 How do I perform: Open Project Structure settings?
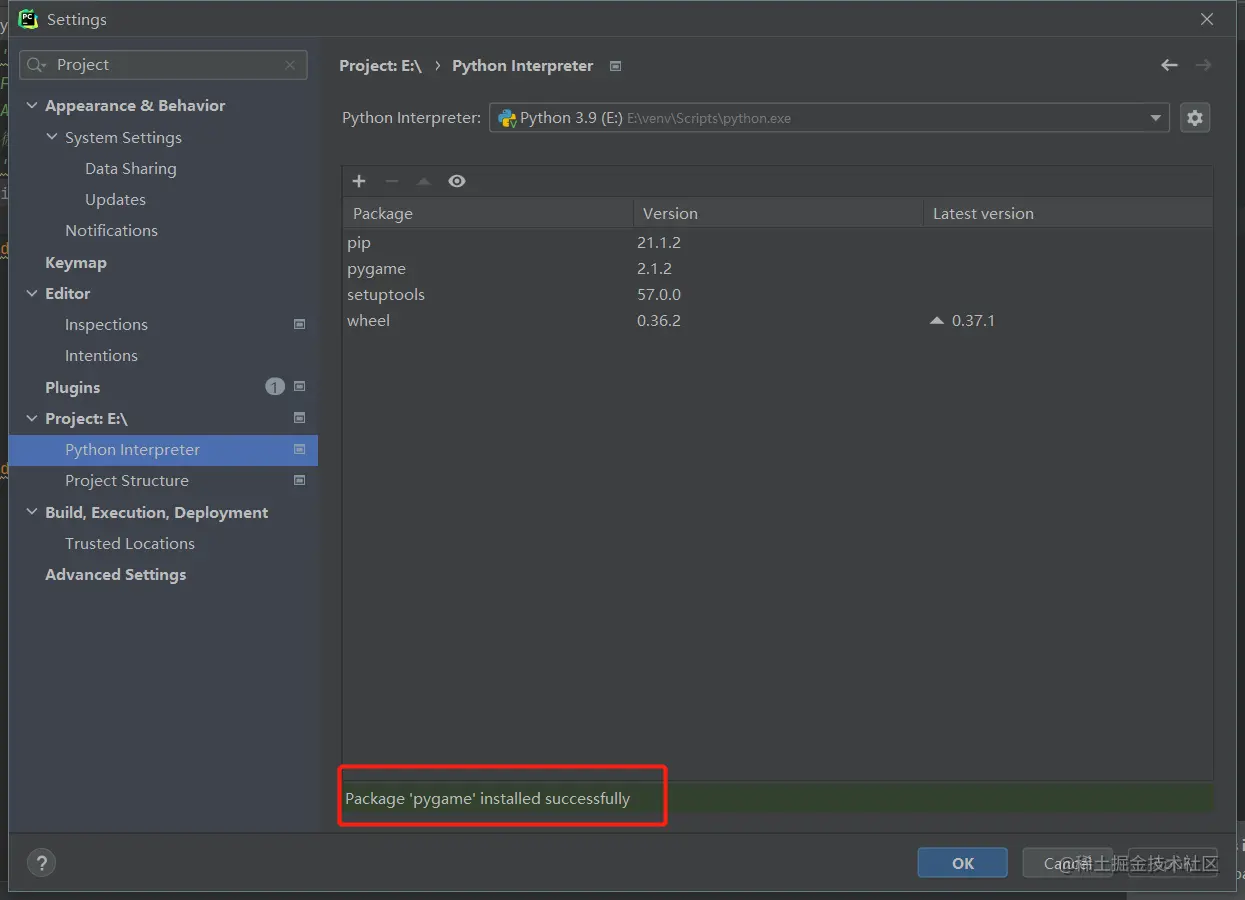(127, 480)
